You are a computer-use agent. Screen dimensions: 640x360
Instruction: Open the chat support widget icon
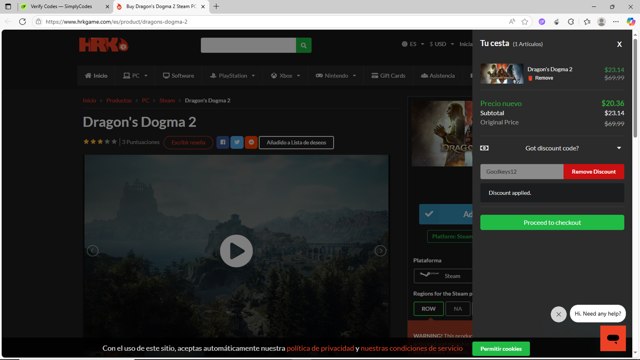click(613, 338)
